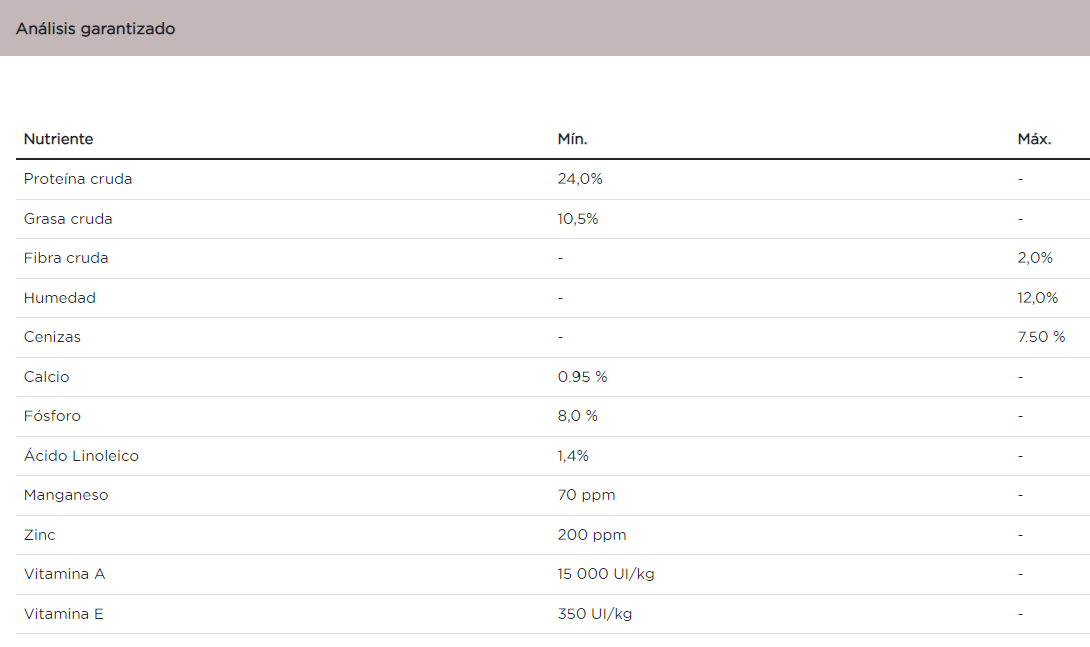Image resolution: width=1090 pixels, height=647 pixels.
Task: Select the Ácido Linoleico row label
Action: click(81, 456)
